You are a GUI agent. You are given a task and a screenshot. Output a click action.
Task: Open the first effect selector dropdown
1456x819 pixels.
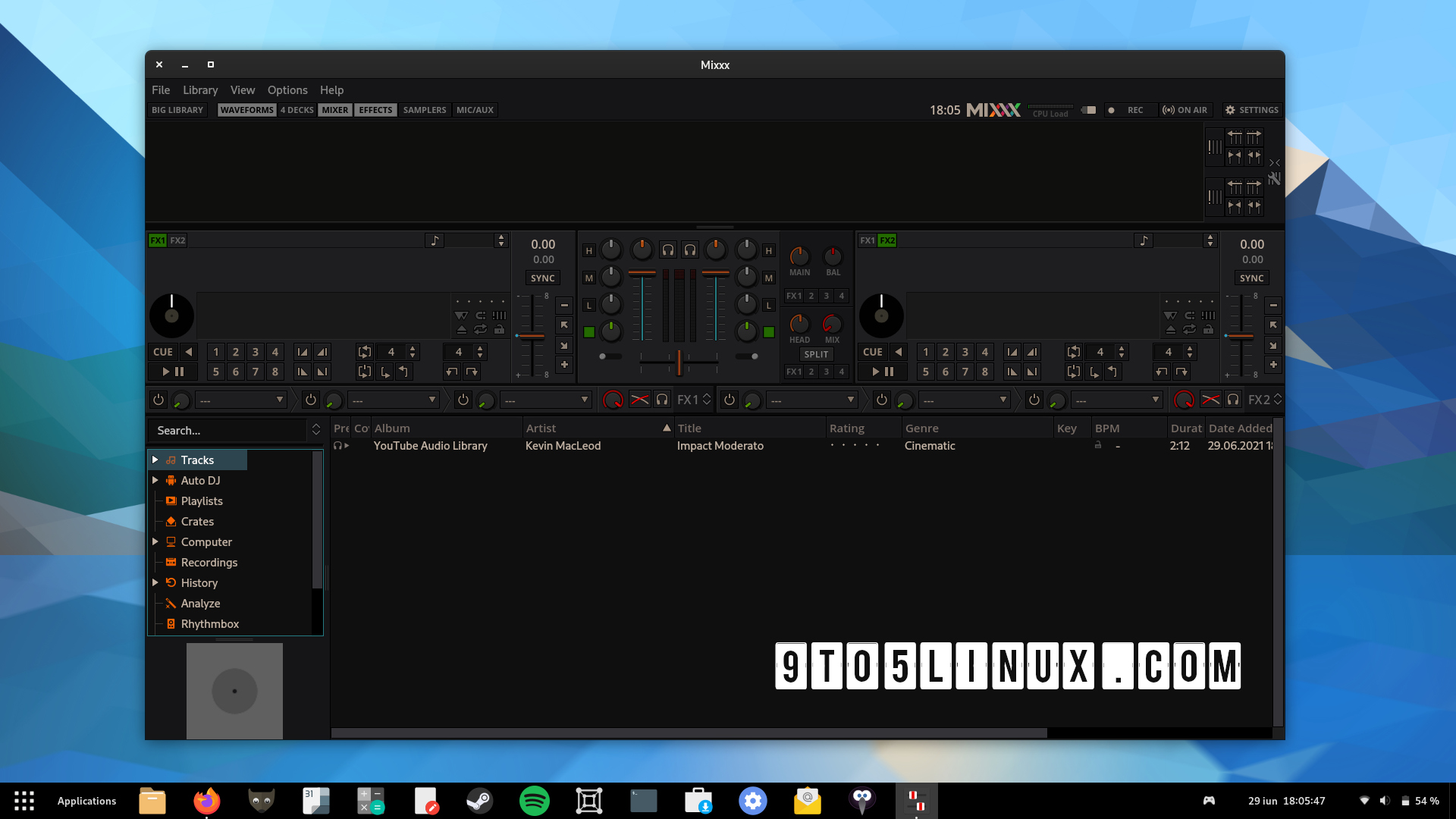[241, 400]
